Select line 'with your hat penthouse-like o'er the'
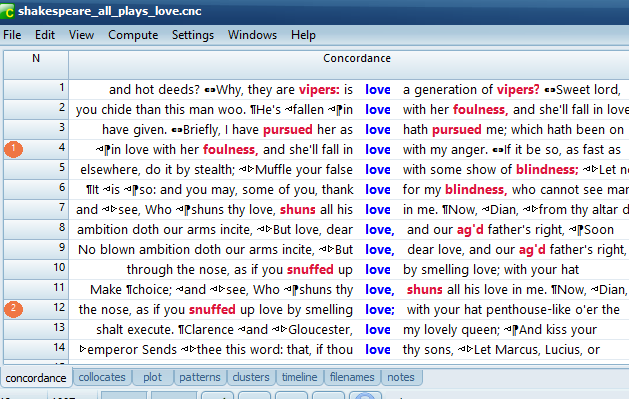This screenshot has width=629, height=399. 349,310
